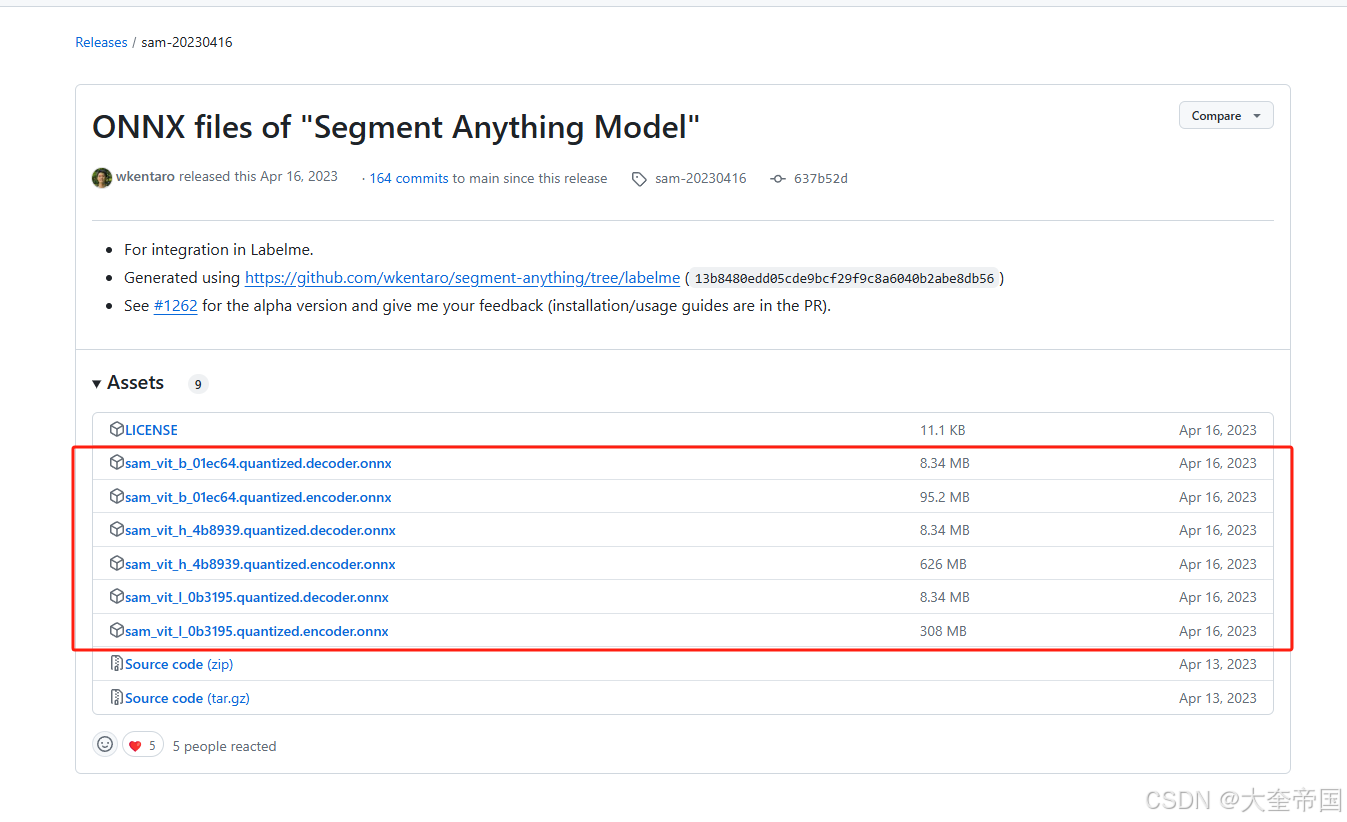Viewport: 1347px width, 822px height.
Task: Click the Apr 16, 2023 date in the LICENSE row
Action: pyautogui.click(x=1218, y=430)
